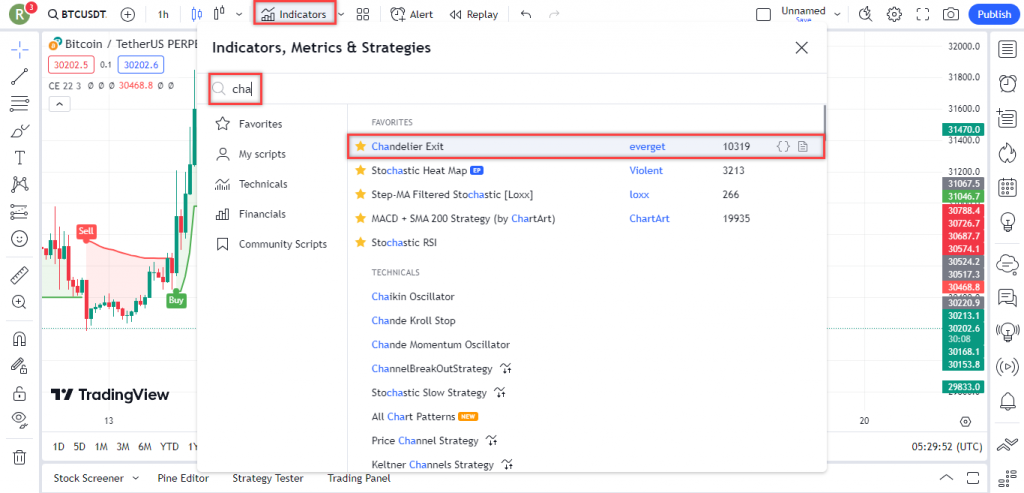Open the alerts alarm clock panel
1024x493 pixels.
1008,83
